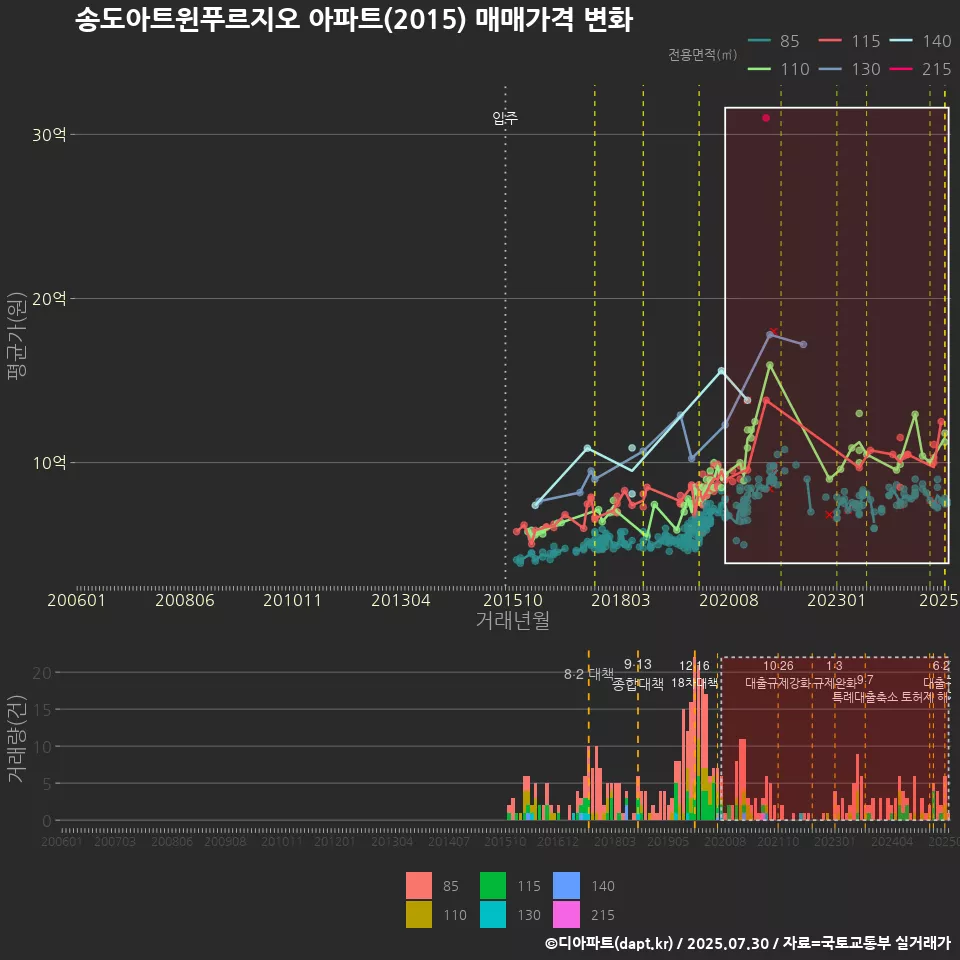Click the '9·7 특례대출축소' policy annotation
Image resolution: width=960 pixels, height=960 pixels.
pyautogui.click(x=865, y=689)
